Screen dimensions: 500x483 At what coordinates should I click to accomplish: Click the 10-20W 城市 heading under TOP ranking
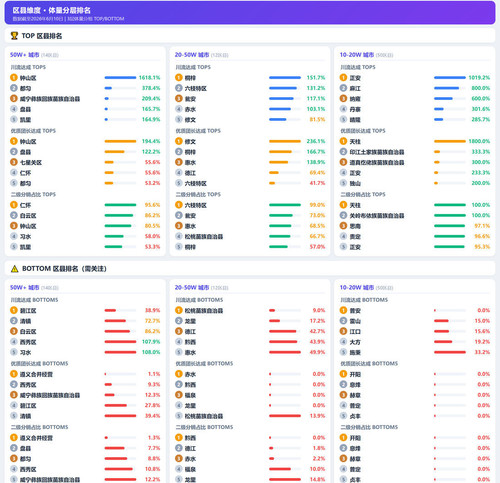point(357,55)
